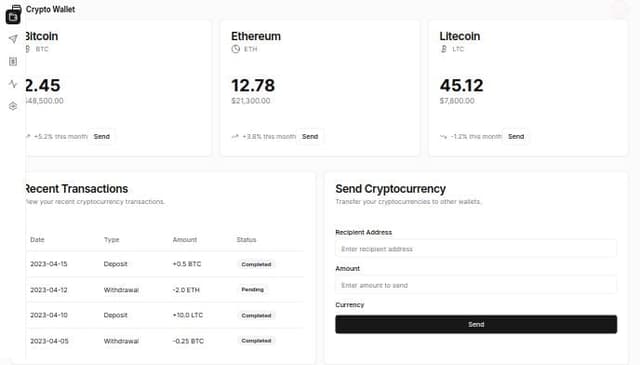640x365 pixels.
Task: Click the +10.0 LTC amount
Action: pos(188,315)
